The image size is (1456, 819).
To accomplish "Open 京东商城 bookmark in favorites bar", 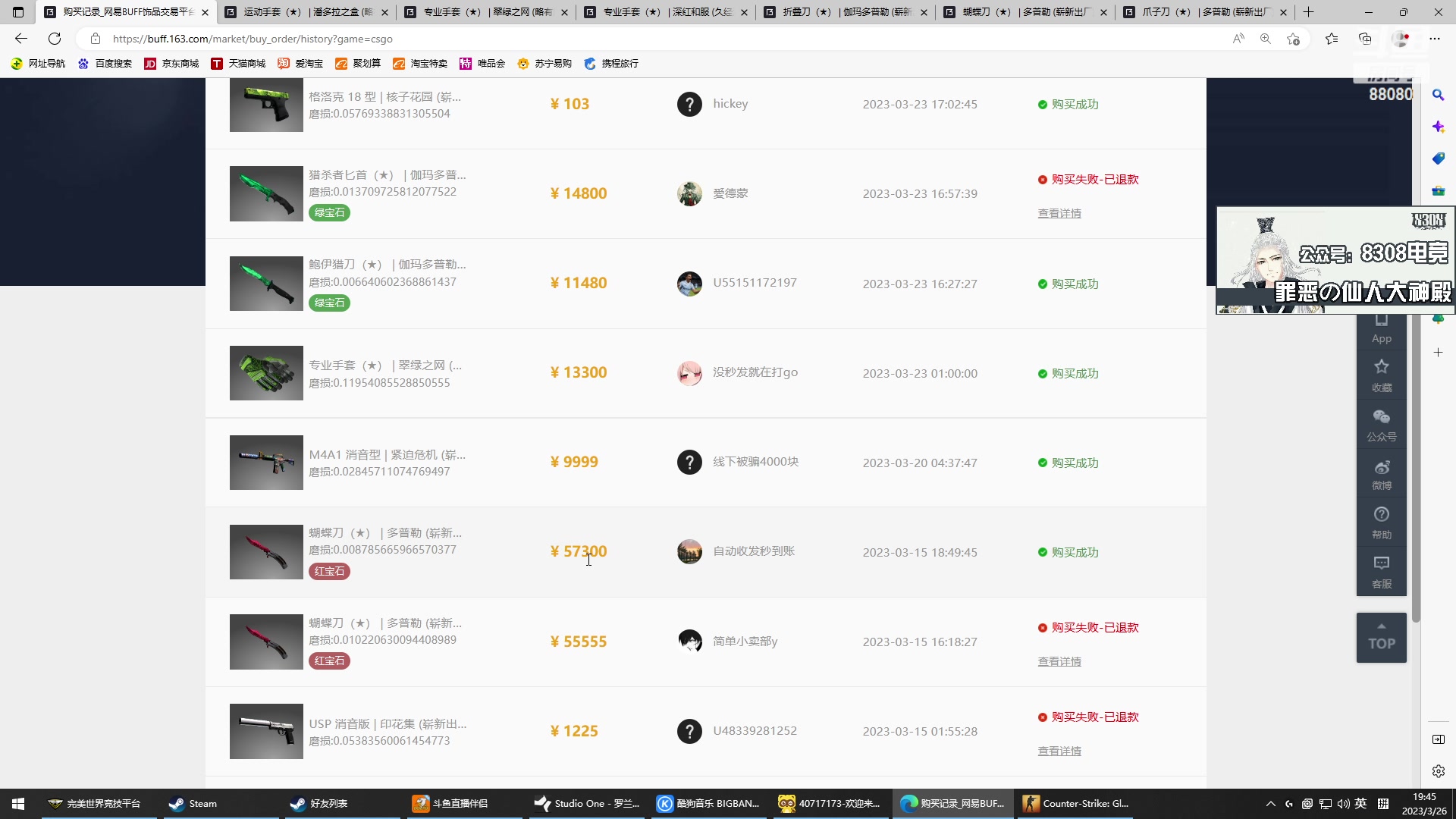I will (x=172, y=64).
